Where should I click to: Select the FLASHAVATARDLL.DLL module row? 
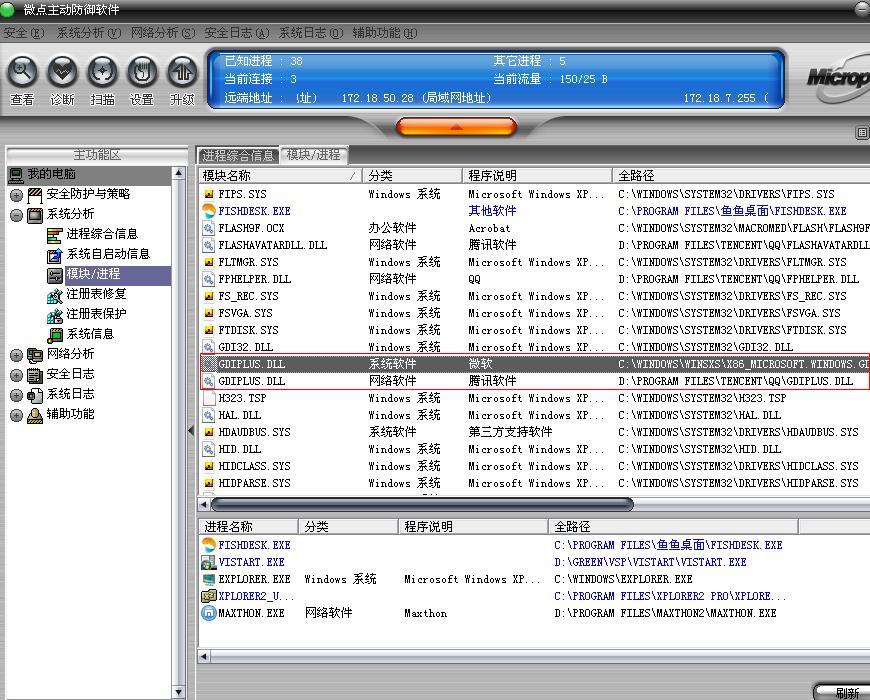tap(535, 245)
